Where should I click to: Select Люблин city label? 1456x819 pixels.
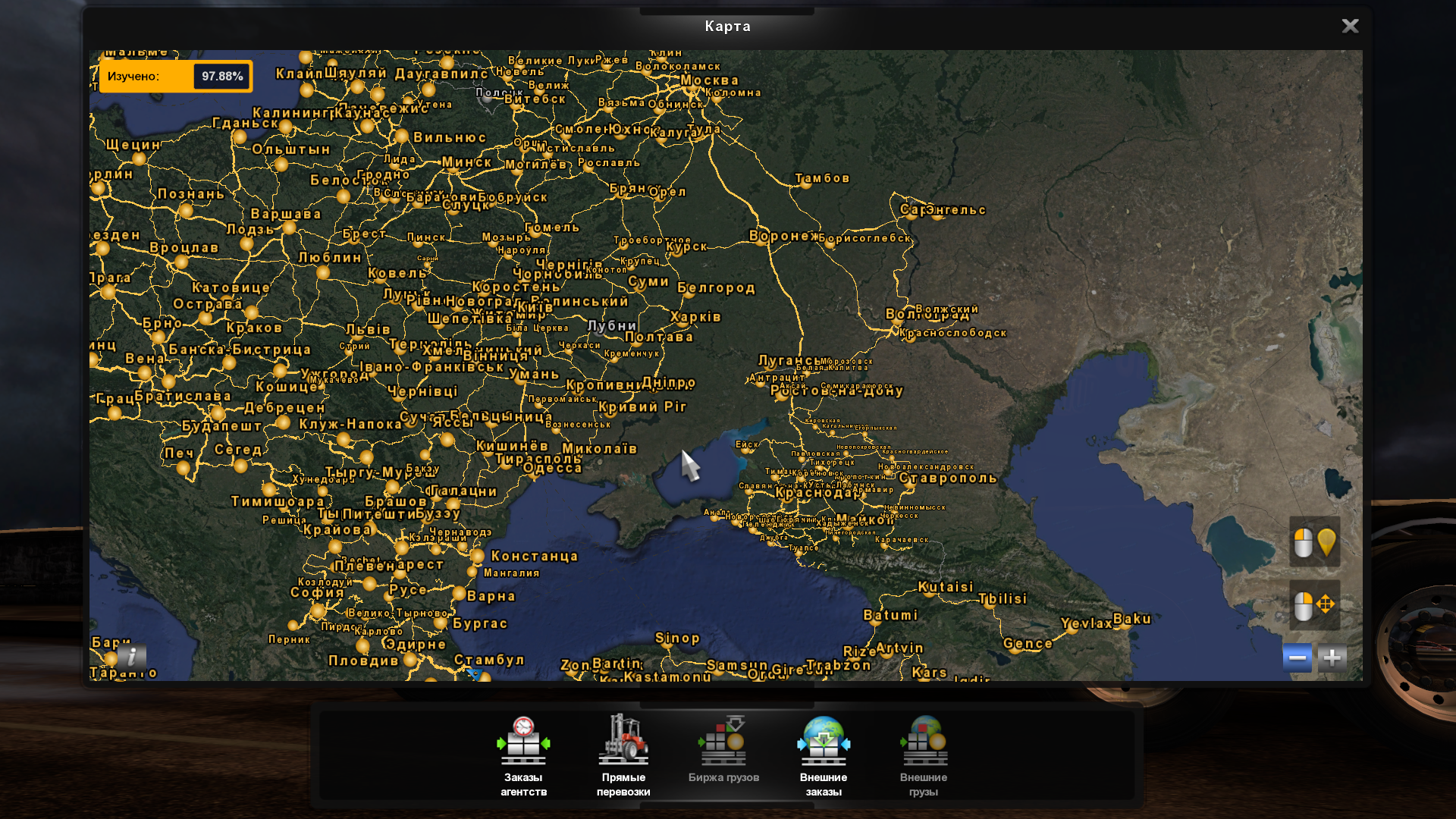[x=330, y=258]
